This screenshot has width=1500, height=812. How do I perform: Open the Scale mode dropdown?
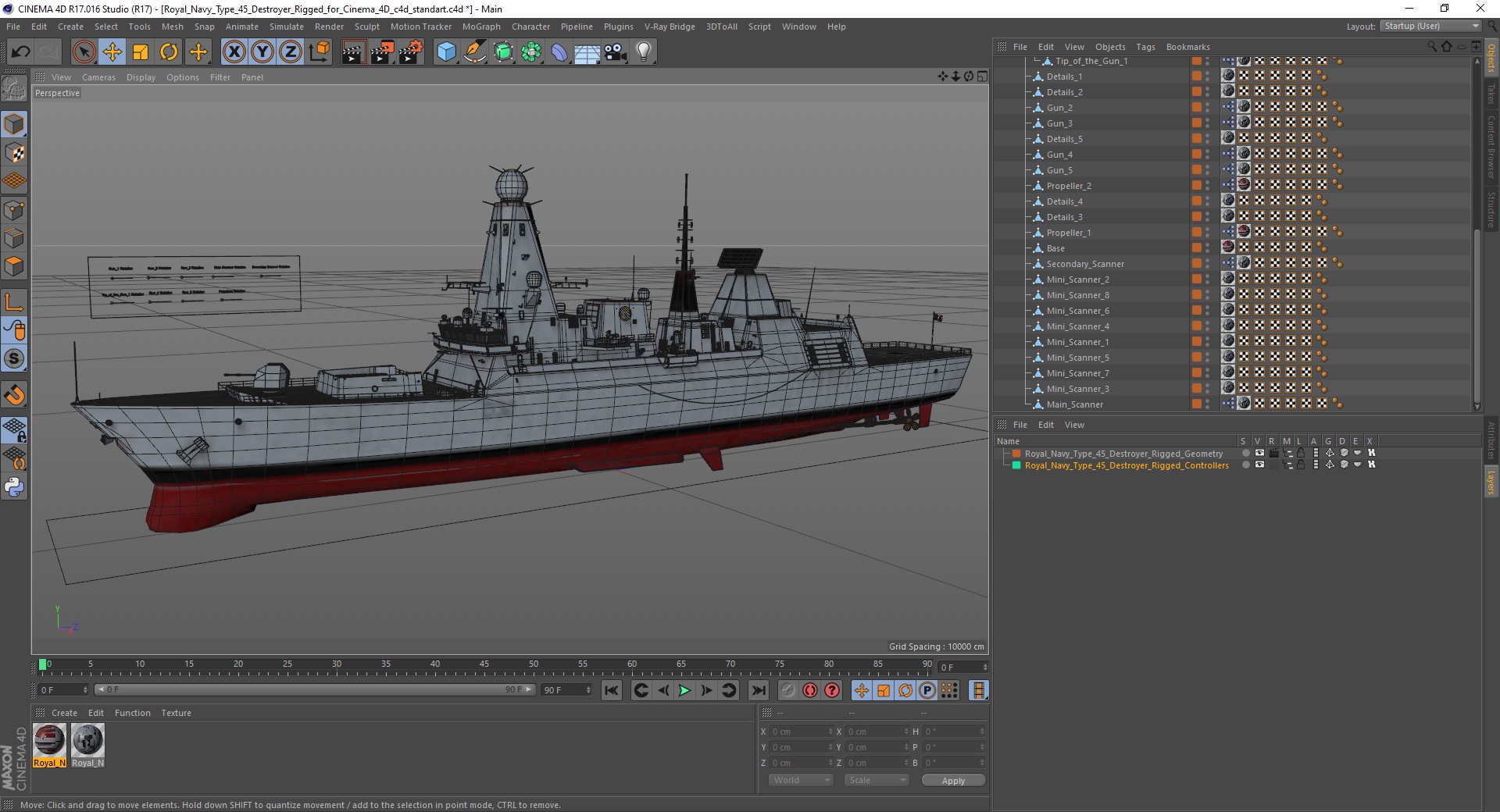[877, 780]
